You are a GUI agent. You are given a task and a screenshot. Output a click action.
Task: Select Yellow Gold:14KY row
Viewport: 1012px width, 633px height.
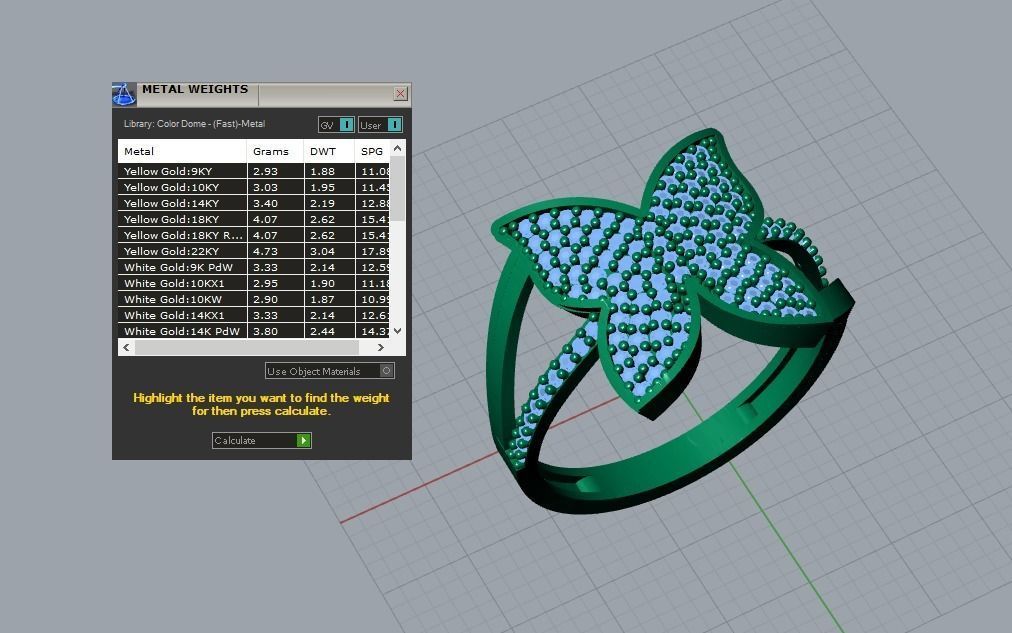tap(254, 203)
